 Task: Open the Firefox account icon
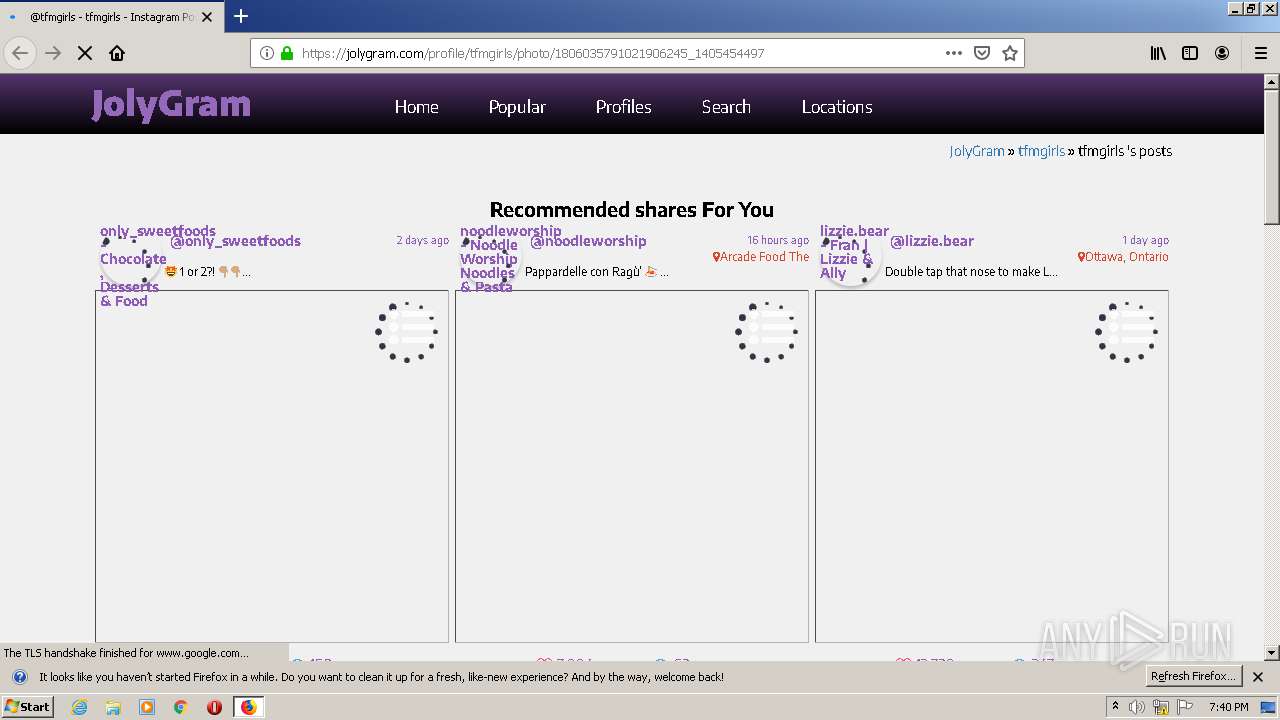tap(1222, 53)
